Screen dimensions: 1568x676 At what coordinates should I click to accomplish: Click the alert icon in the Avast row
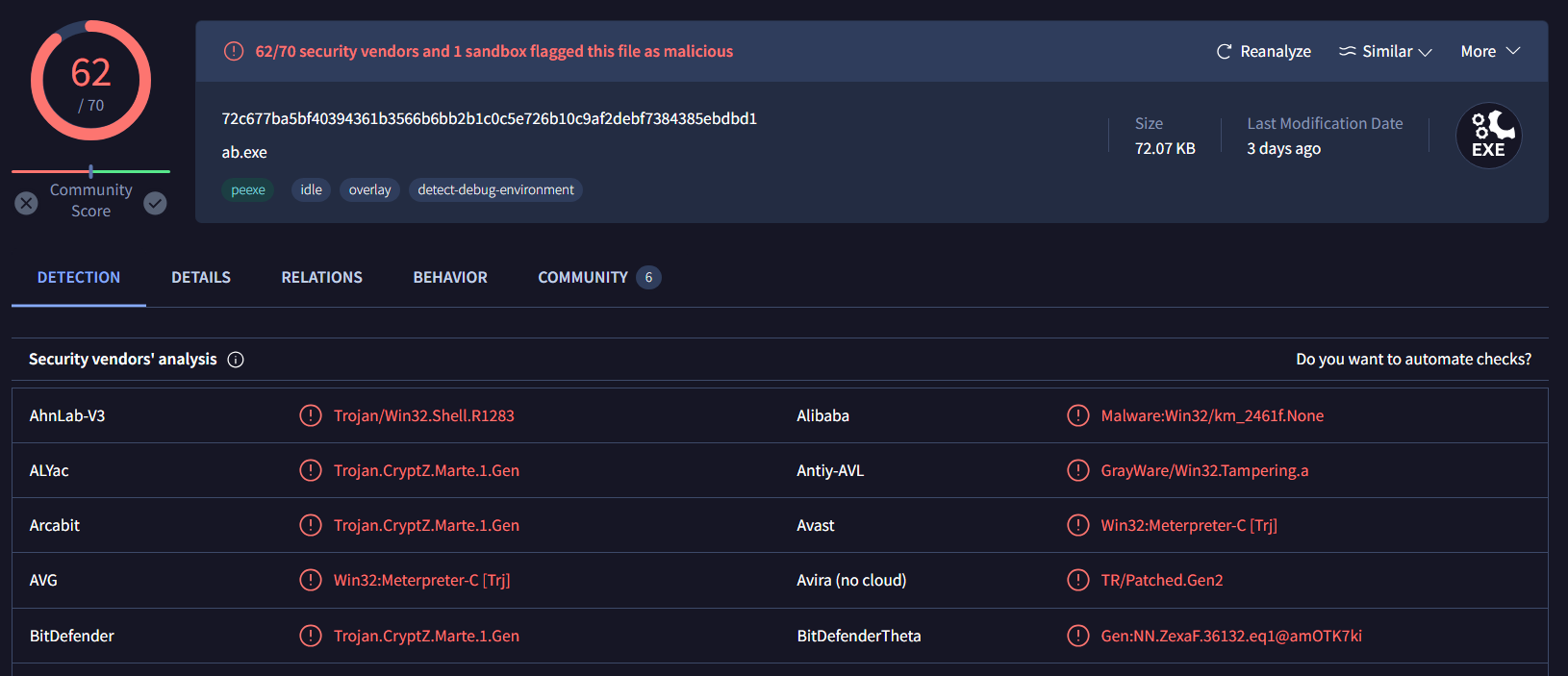[1077, 525]
